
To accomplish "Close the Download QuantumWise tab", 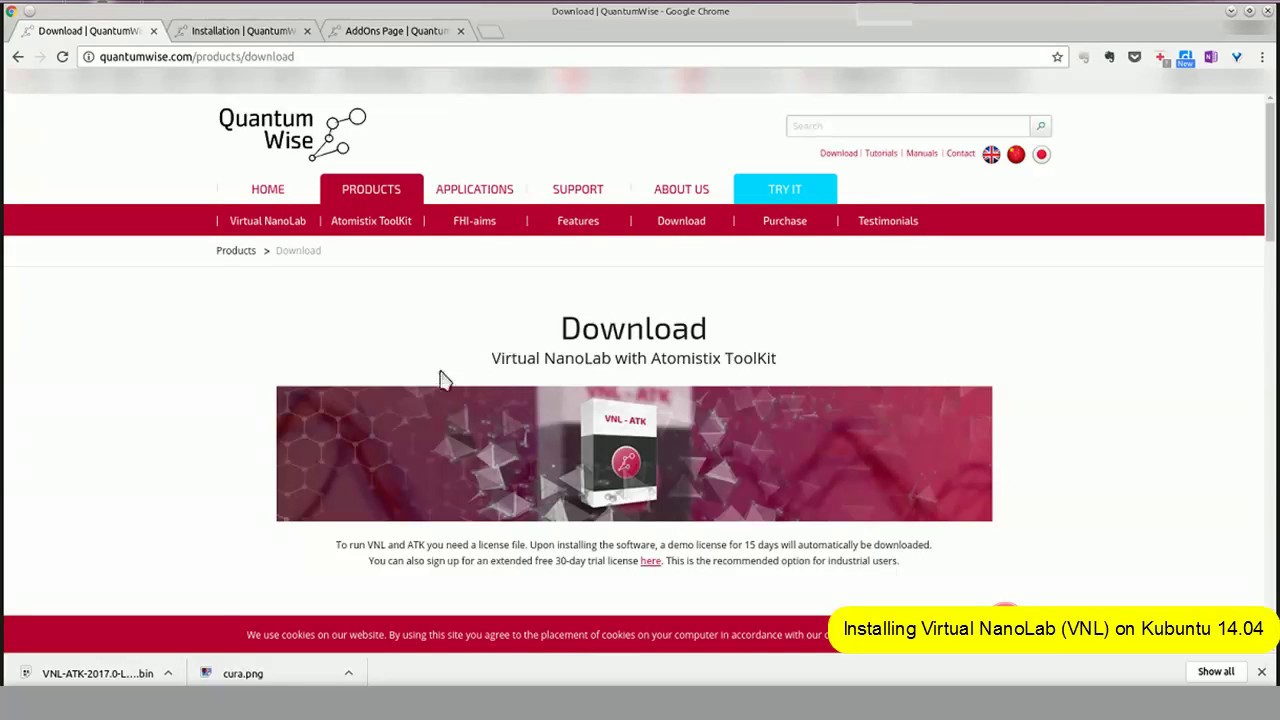I will pos(153,31).
